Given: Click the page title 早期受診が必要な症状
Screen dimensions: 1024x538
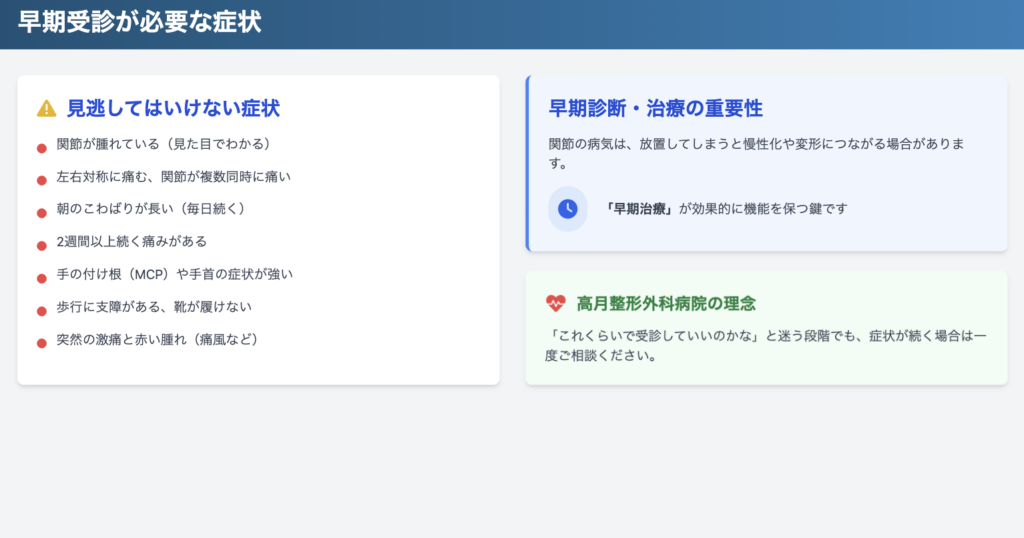Looking at the screenshot, I should [x=139, y=23].
